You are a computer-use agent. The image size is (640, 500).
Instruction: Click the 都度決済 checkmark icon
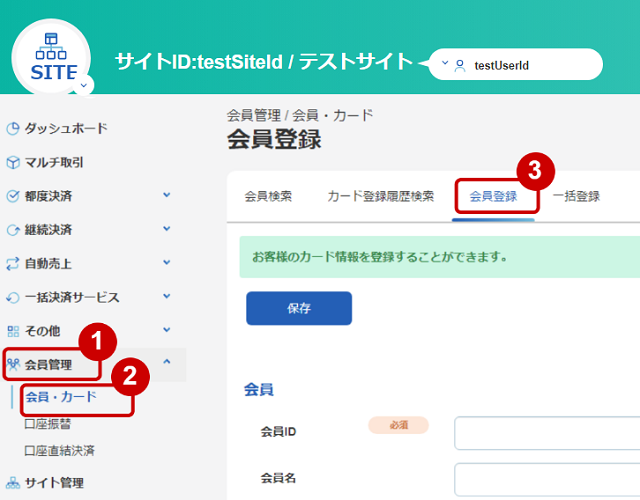pos(13,196)
